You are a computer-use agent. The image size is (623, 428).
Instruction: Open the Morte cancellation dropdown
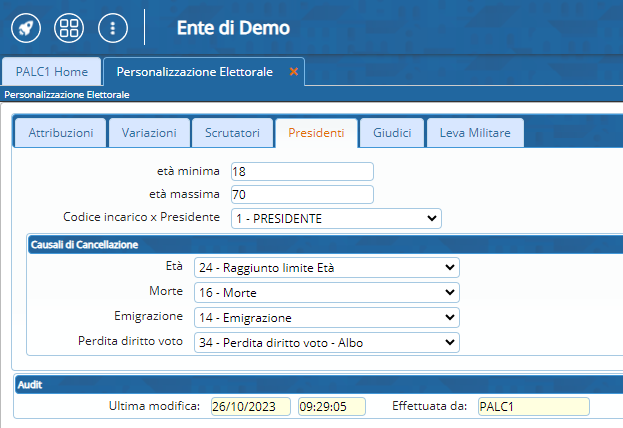(x=326, y=292)
